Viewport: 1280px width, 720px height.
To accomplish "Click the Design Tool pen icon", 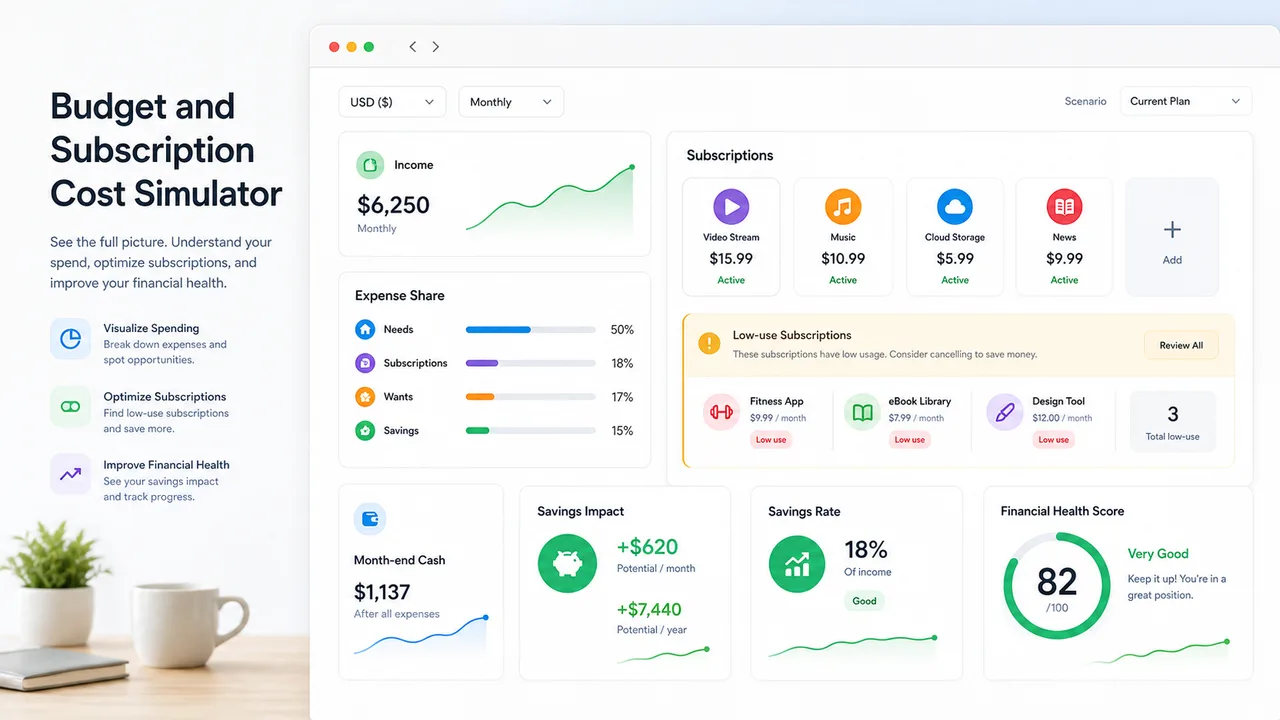I will [x=1005, y=412].
